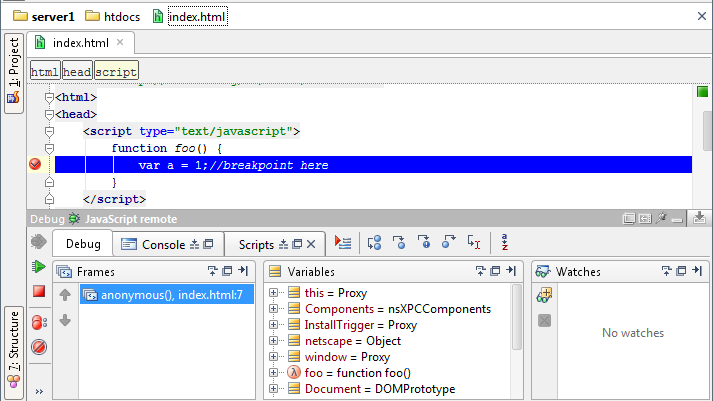The height and width of the screenshot is (401, 713).
Task: Collapse the <head> code fold
Action: [49, 114]
